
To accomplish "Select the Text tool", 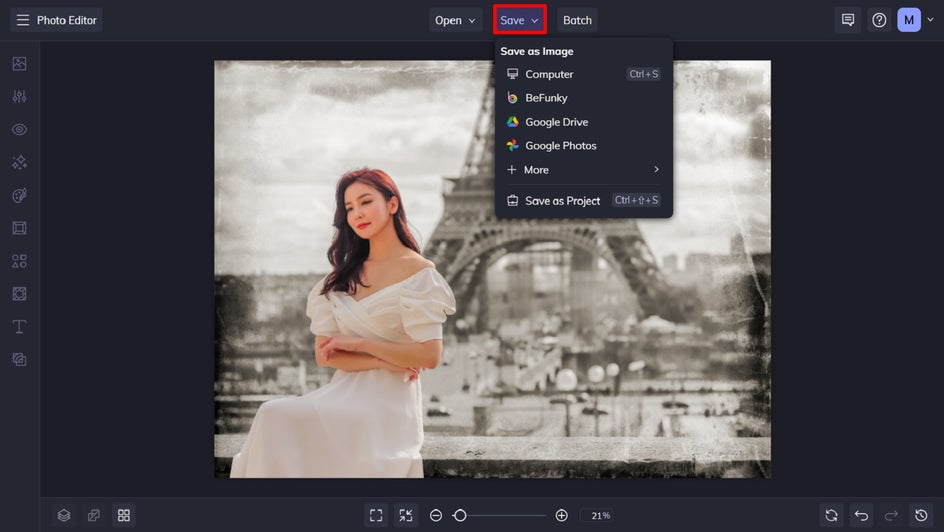I will pos(19,327).
